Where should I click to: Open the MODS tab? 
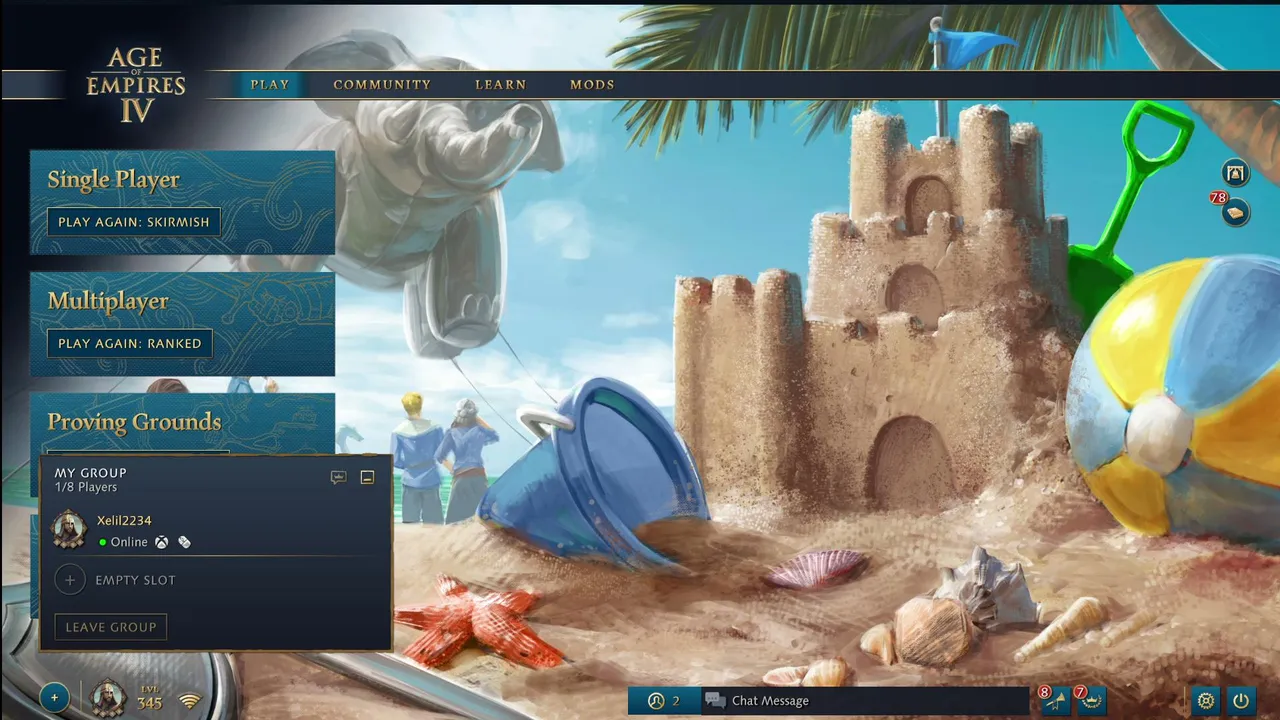(592, 85)
